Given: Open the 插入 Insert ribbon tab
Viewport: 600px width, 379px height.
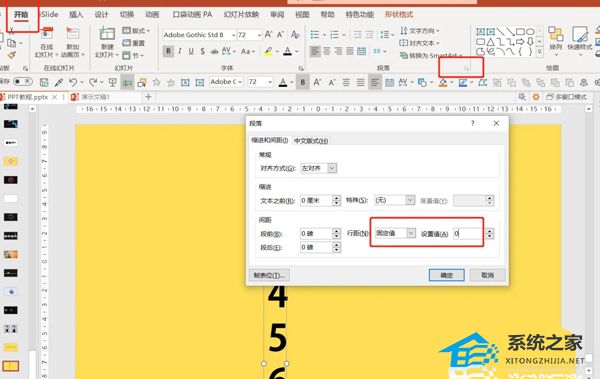Looking at the screenshot, I should (x=76, y=15).
